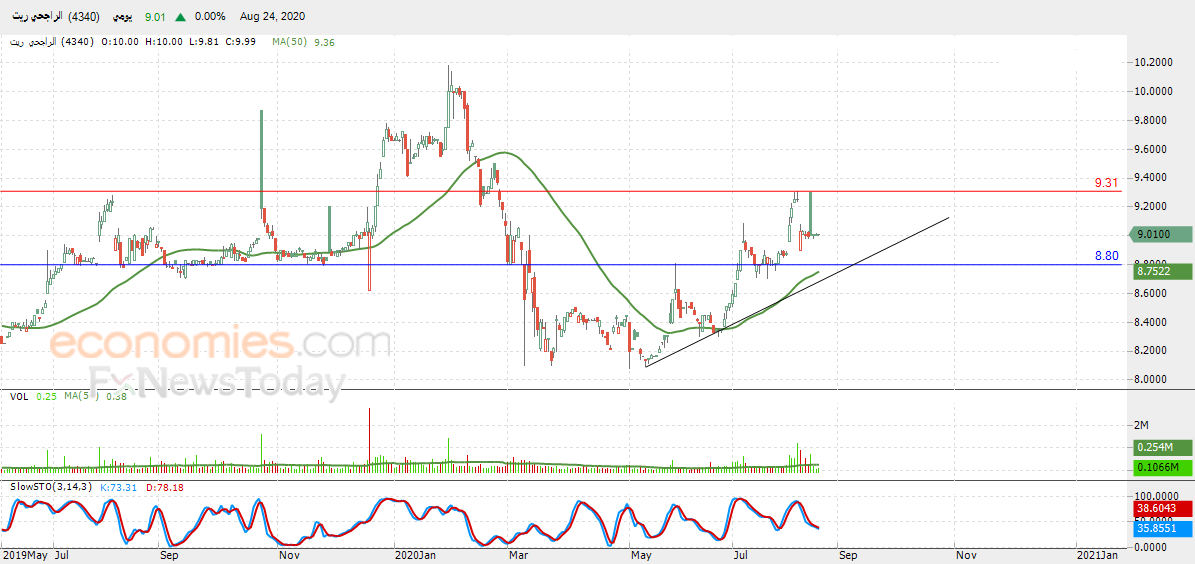Screen dimensions: 1195x564
Task: Click the 0.1066M volume average tag
Action: [x=1160, y=466]
